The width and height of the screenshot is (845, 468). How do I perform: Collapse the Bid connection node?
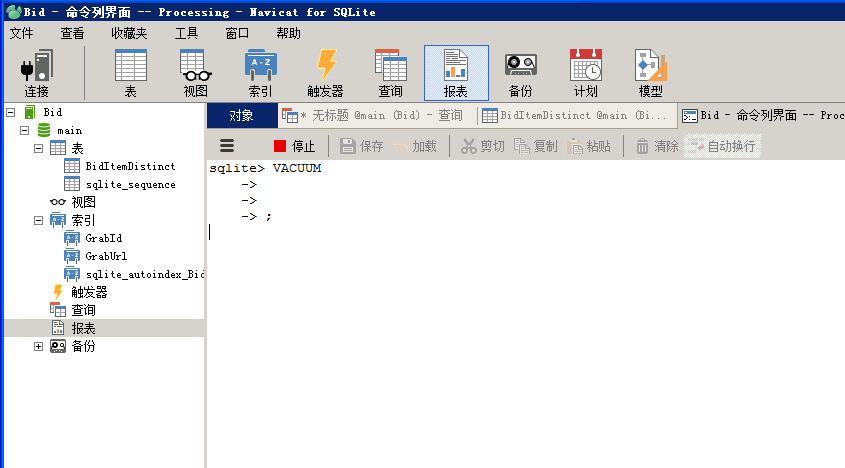coord(10,112)
